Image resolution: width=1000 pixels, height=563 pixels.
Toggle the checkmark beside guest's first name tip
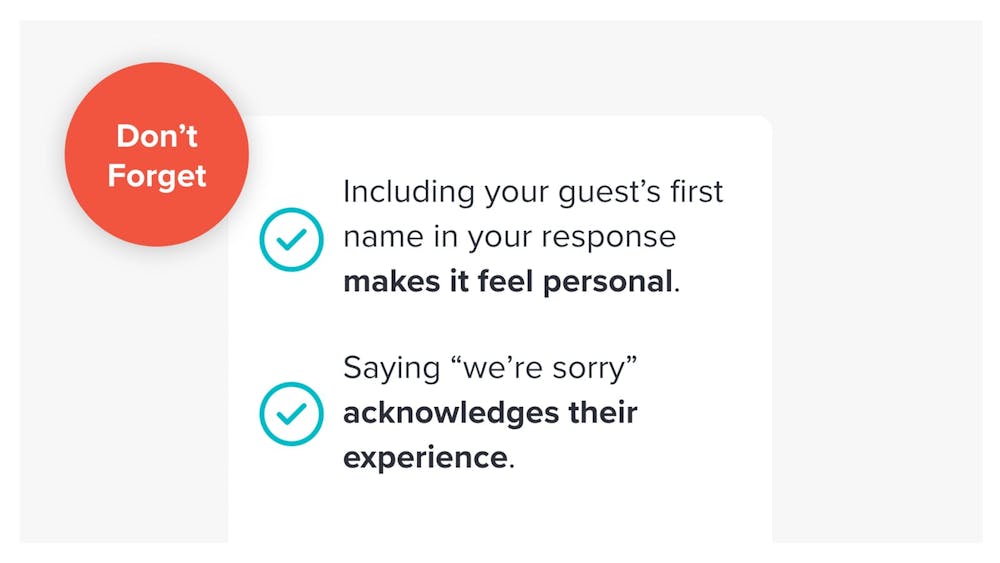coord(291,239)
